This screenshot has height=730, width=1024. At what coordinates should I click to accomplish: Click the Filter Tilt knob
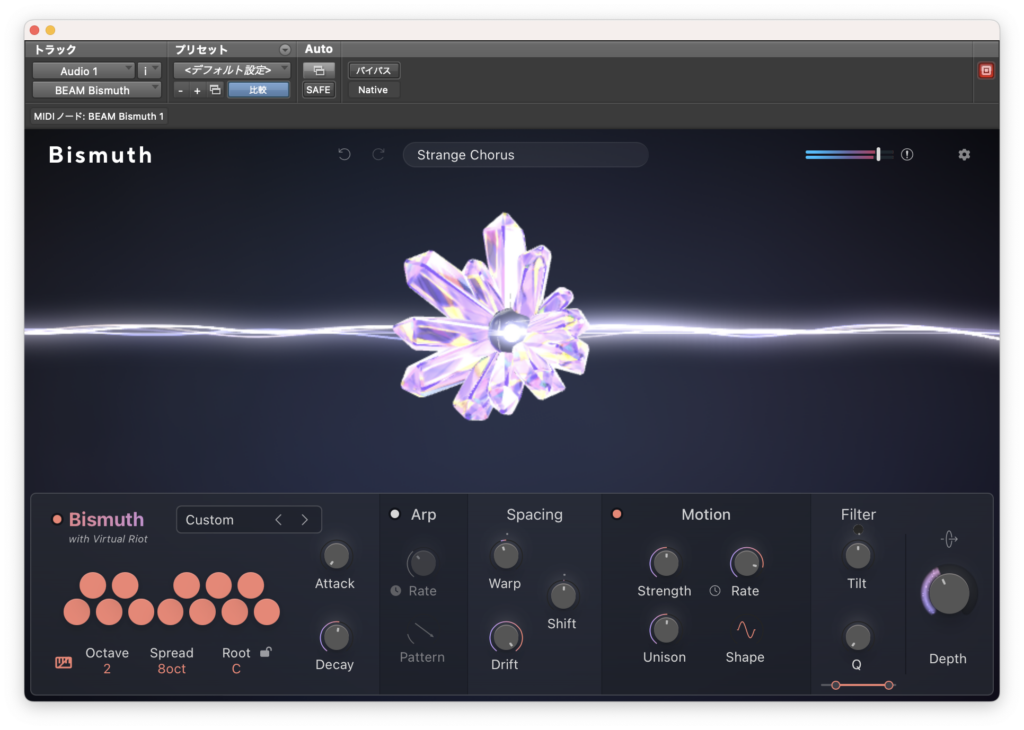(x=857, y=556)
